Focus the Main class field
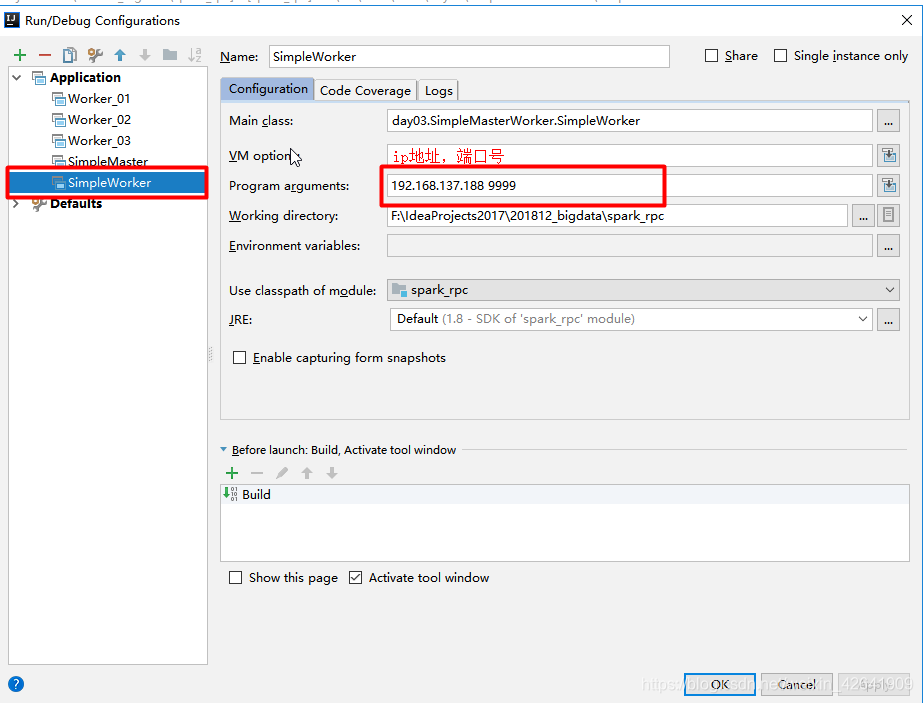This screenshot has height=703, width=923. 630,121
